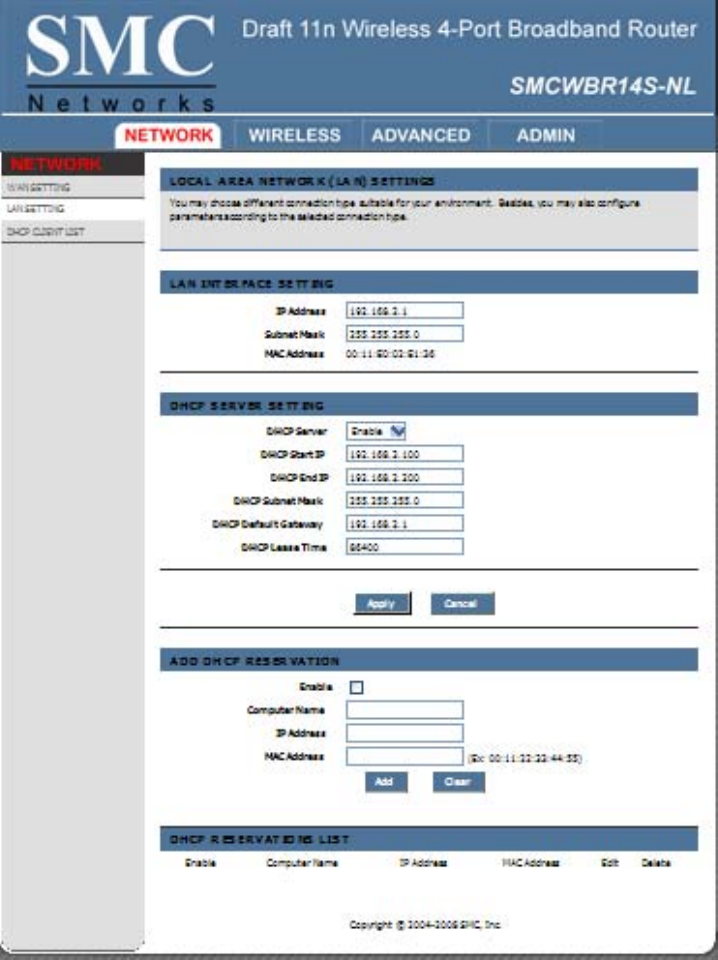This screenshot has width=718, height=960.
Task: Click the Clear button
Action: (x=458, y=782)
